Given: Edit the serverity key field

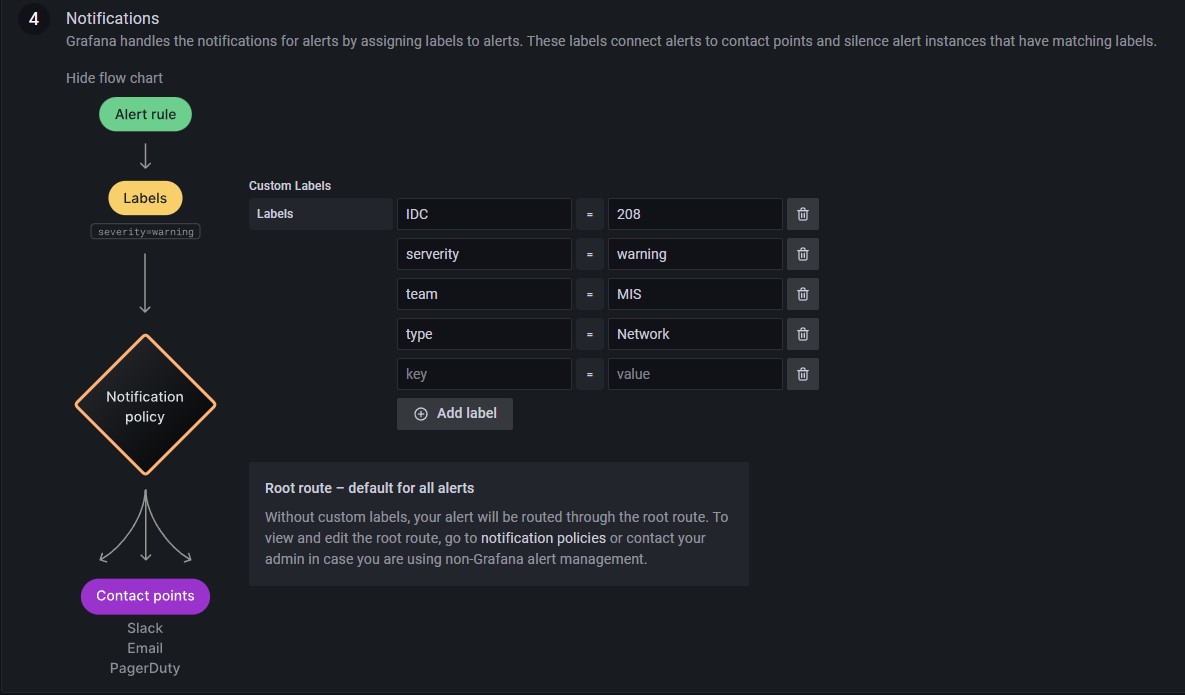Looking at the screenshot, I should click(x=484, y=254).
